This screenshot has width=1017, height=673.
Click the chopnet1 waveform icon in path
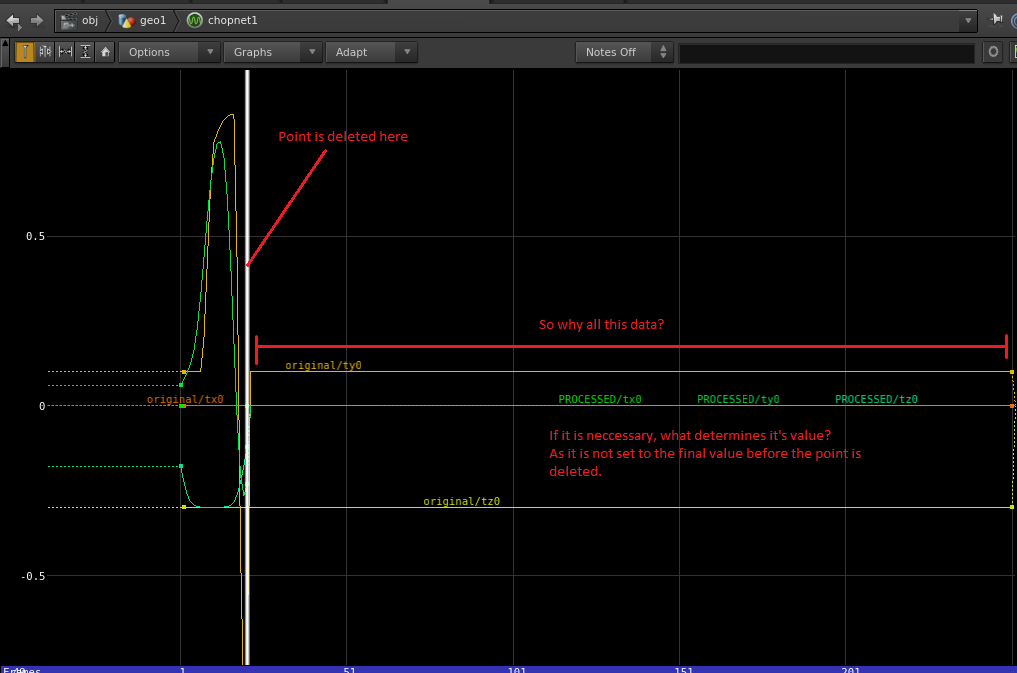coord(195,21)
